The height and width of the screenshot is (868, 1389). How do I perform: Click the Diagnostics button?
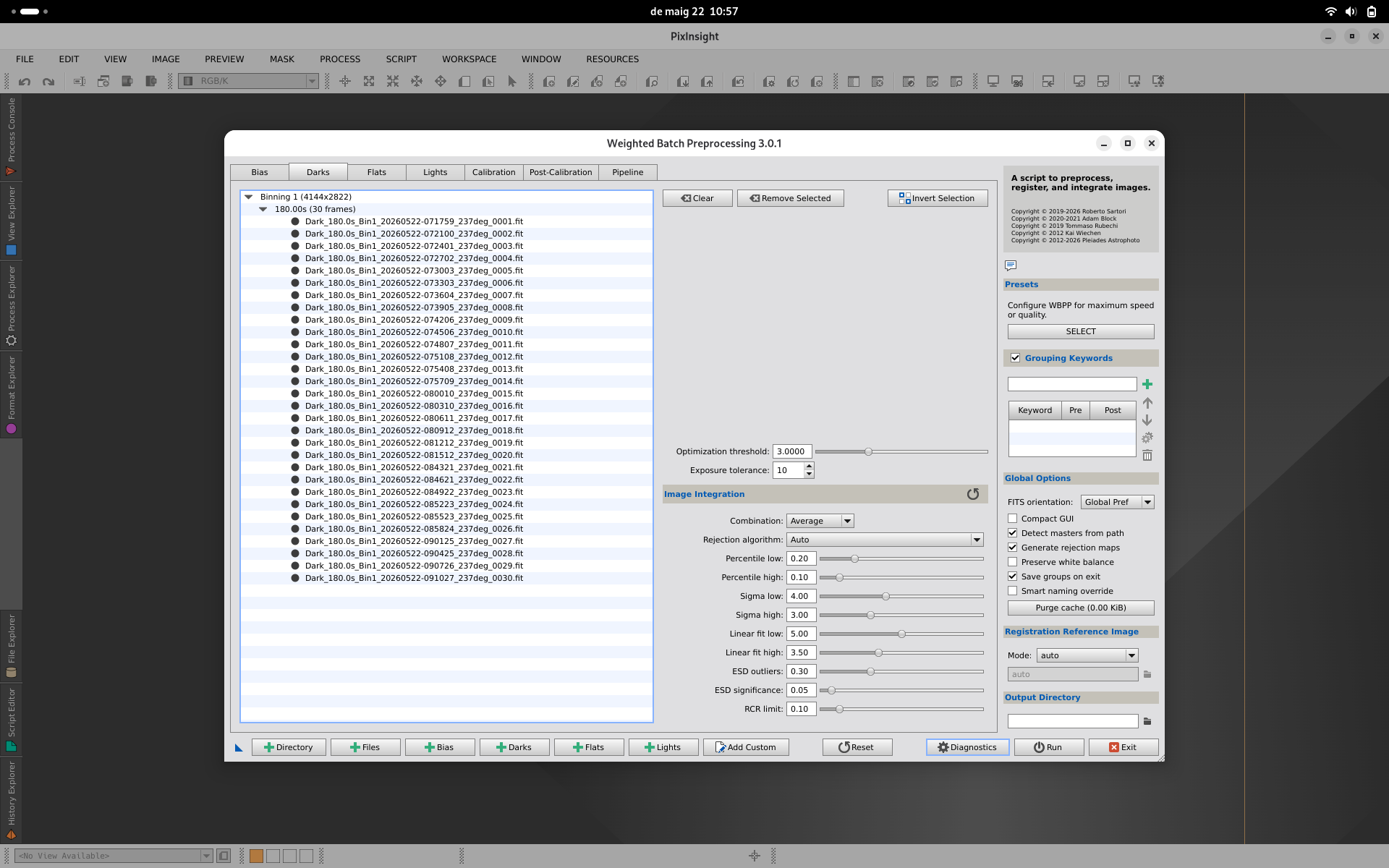967,747
